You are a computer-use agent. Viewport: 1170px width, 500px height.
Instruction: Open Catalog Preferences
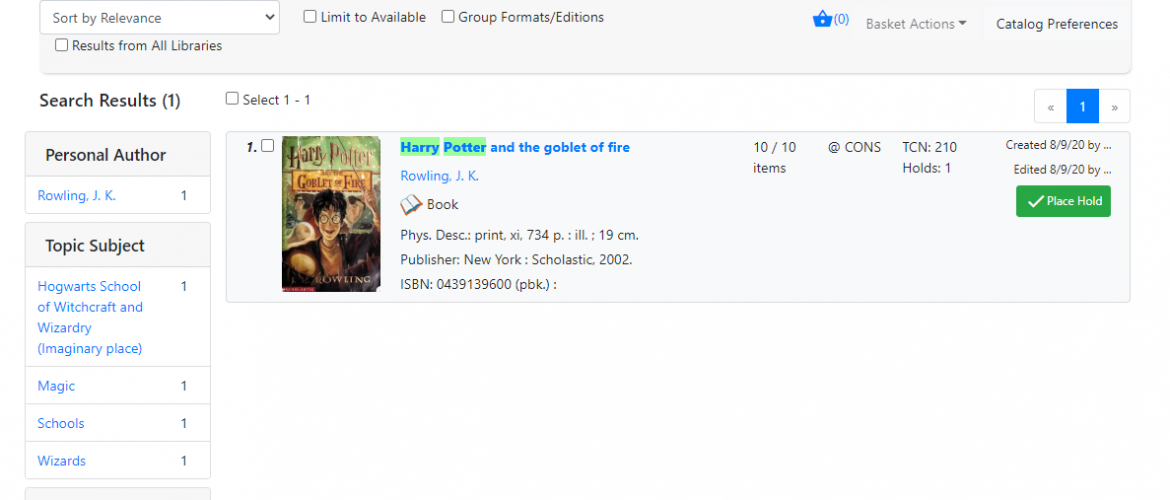tap(1057, 24)
